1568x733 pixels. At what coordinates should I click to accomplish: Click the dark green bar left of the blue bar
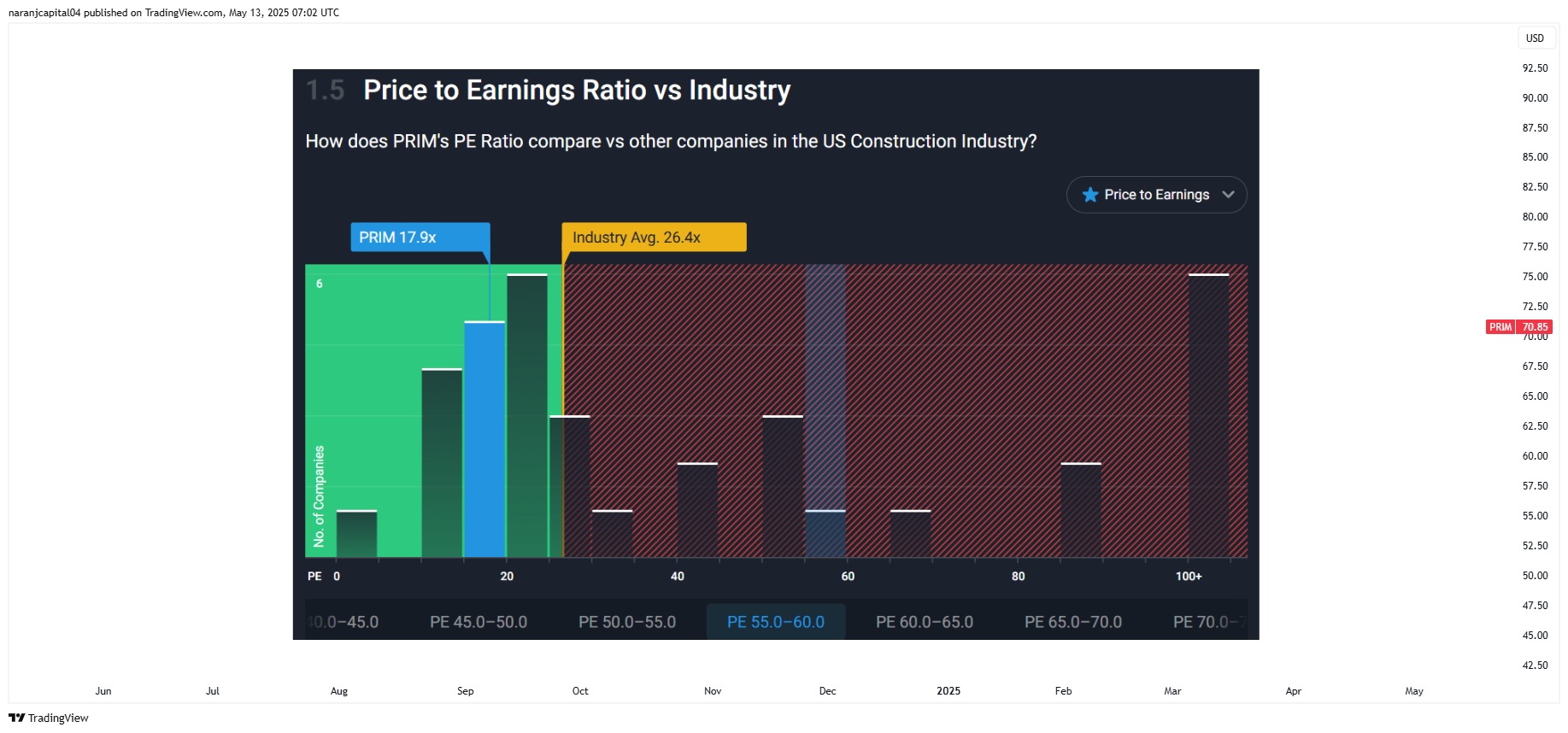(x=442, y=463)
